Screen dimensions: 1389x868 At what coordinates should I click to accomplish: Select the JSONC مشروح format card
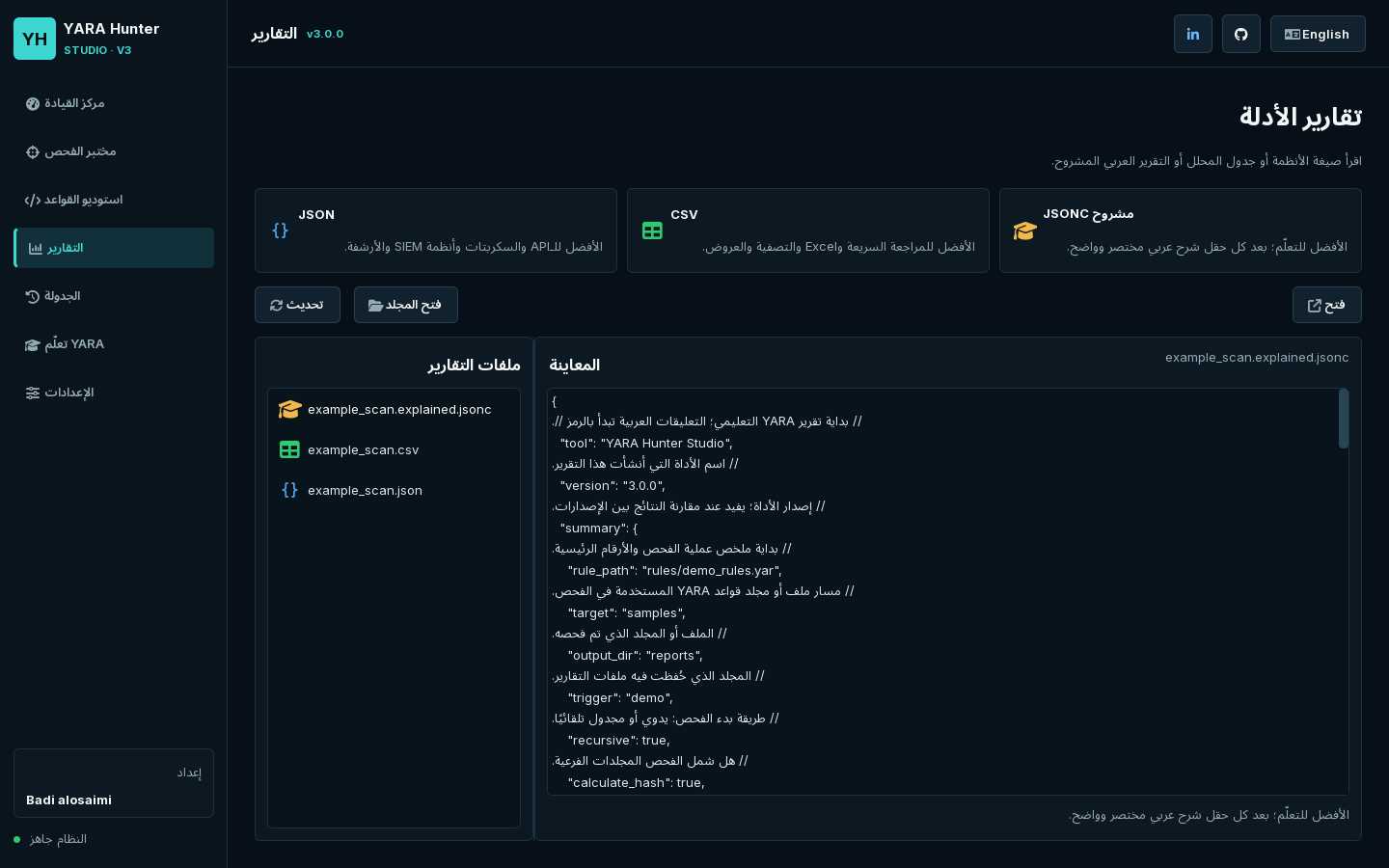point(1181,231)
